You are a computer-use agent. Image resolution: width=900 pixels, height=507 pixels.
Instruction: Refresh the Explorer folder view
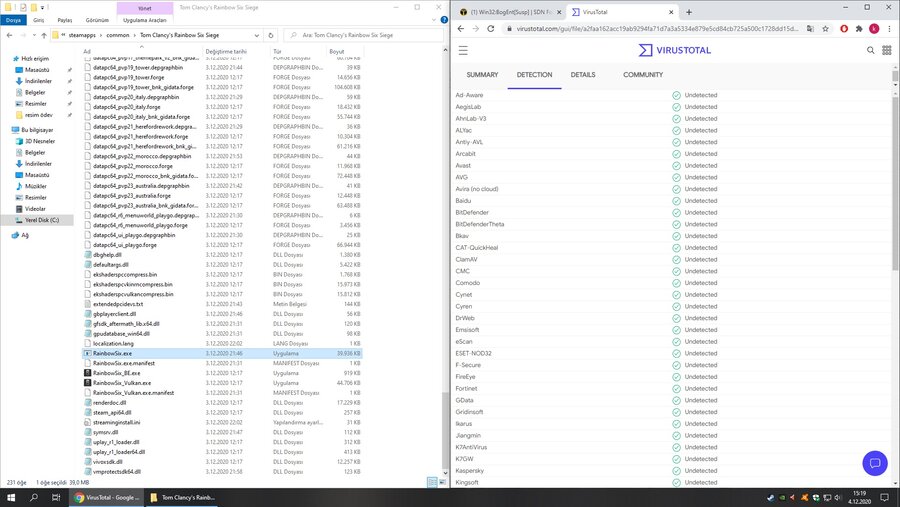[271, 36]
